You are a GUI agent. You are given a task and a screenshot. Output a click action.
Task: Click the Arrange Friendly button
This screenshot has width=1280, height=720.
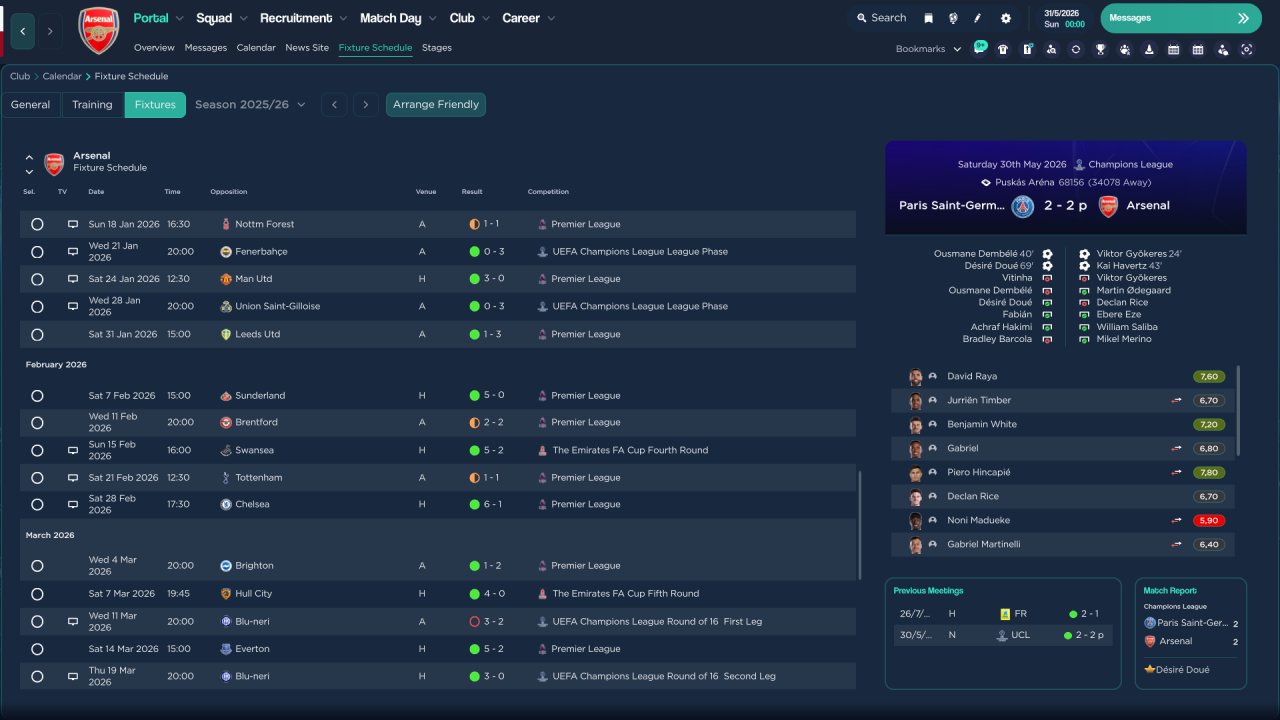point(436,105)
